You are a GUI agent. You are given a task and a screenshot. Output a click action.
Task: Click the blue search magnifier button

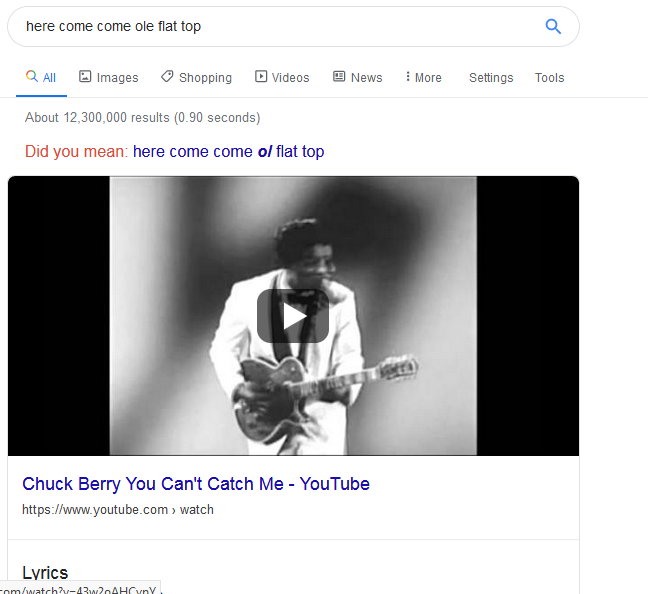pyautogui.click(x=553, y=26)
